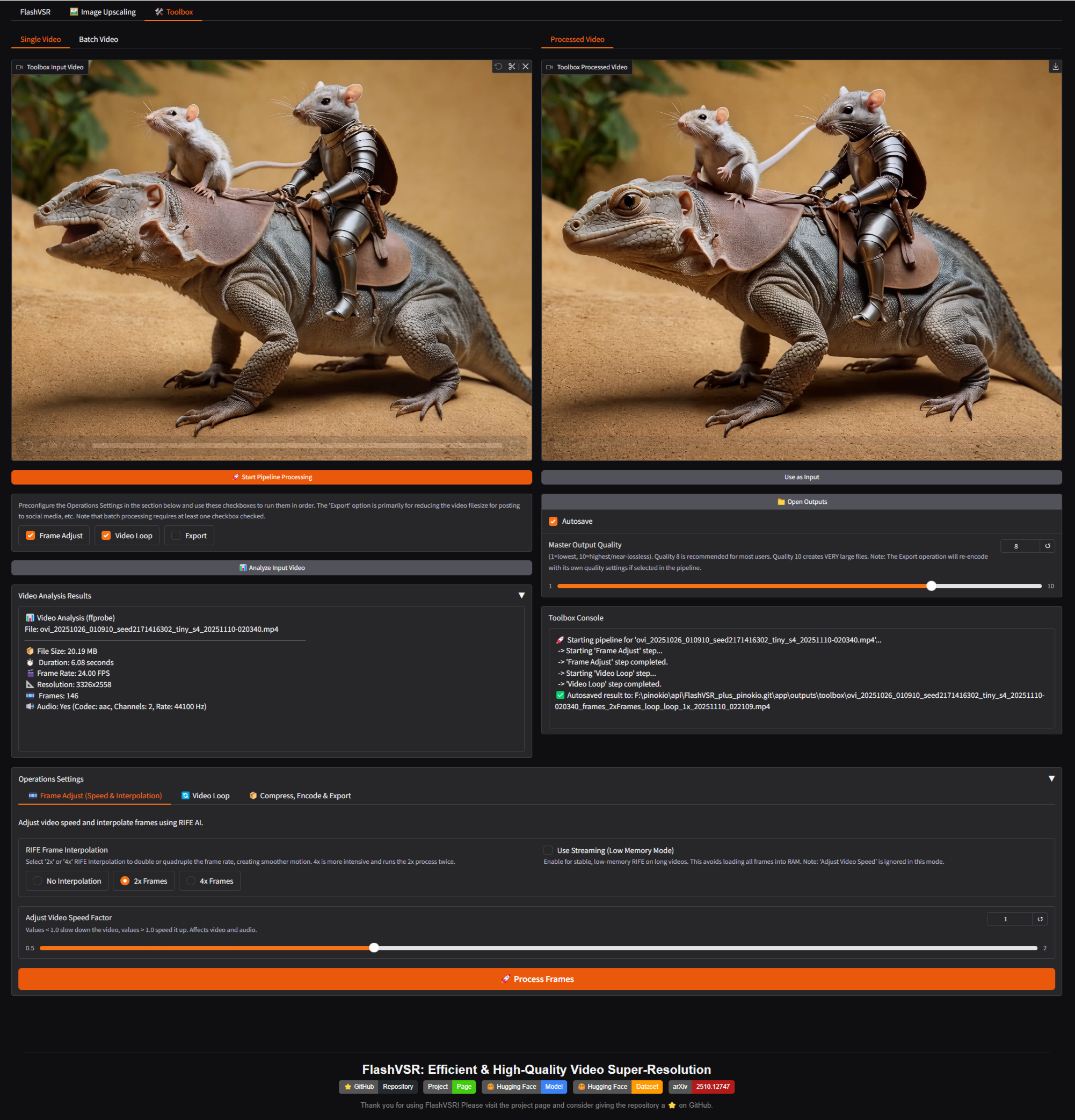Click Start Pipeline Processing button
The width and height of the screenshot is (1075, 1120).
tap(271, 477)
